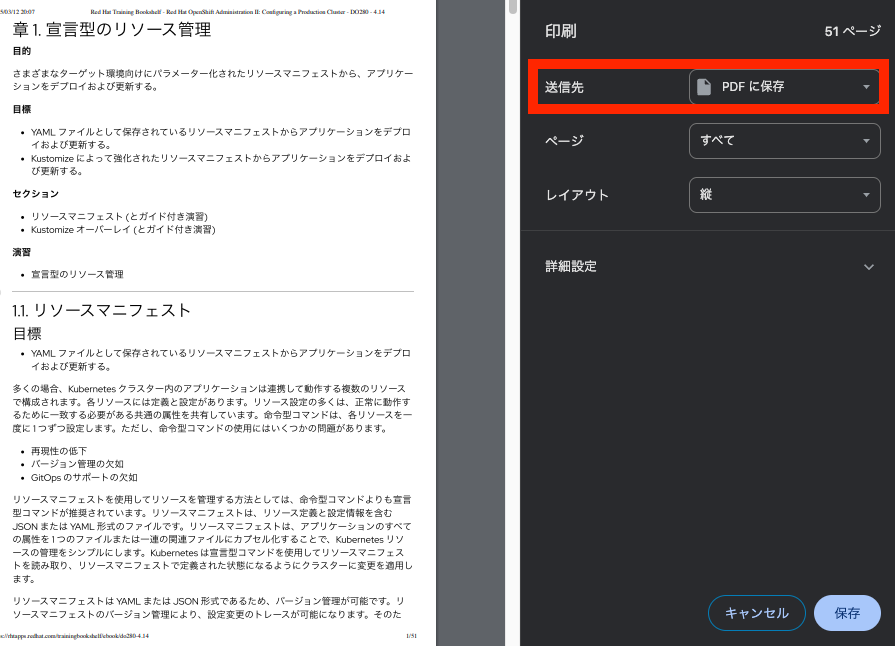Click the print preview scrollbar thumb
895x646 pixels.
coord(513,8)
